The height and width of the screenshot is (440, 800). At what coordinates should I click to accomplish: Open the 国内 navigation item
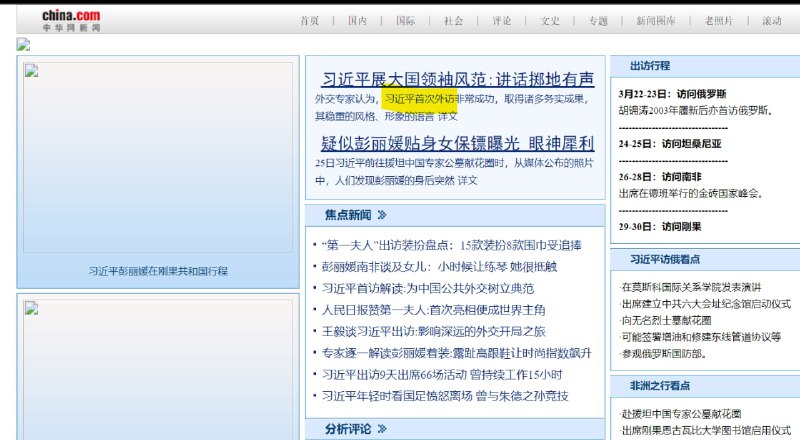(x=357, y=21)
